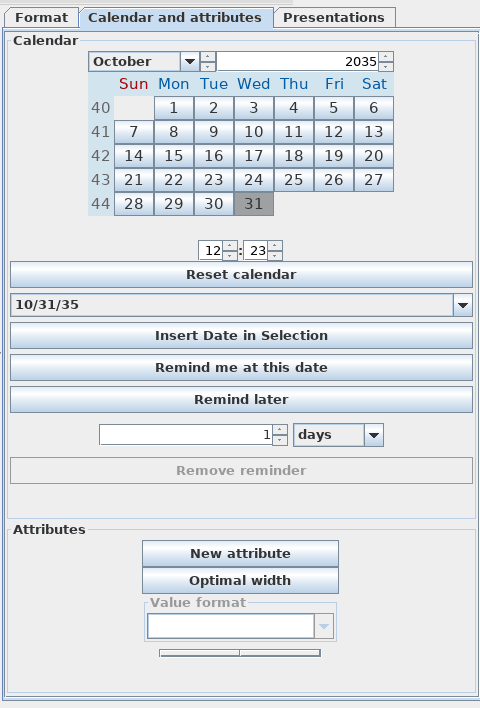This screenshot has width=480, height=708.
Task: Expand the 10/31/35 date format dropdown
Action: click(462, 305)
